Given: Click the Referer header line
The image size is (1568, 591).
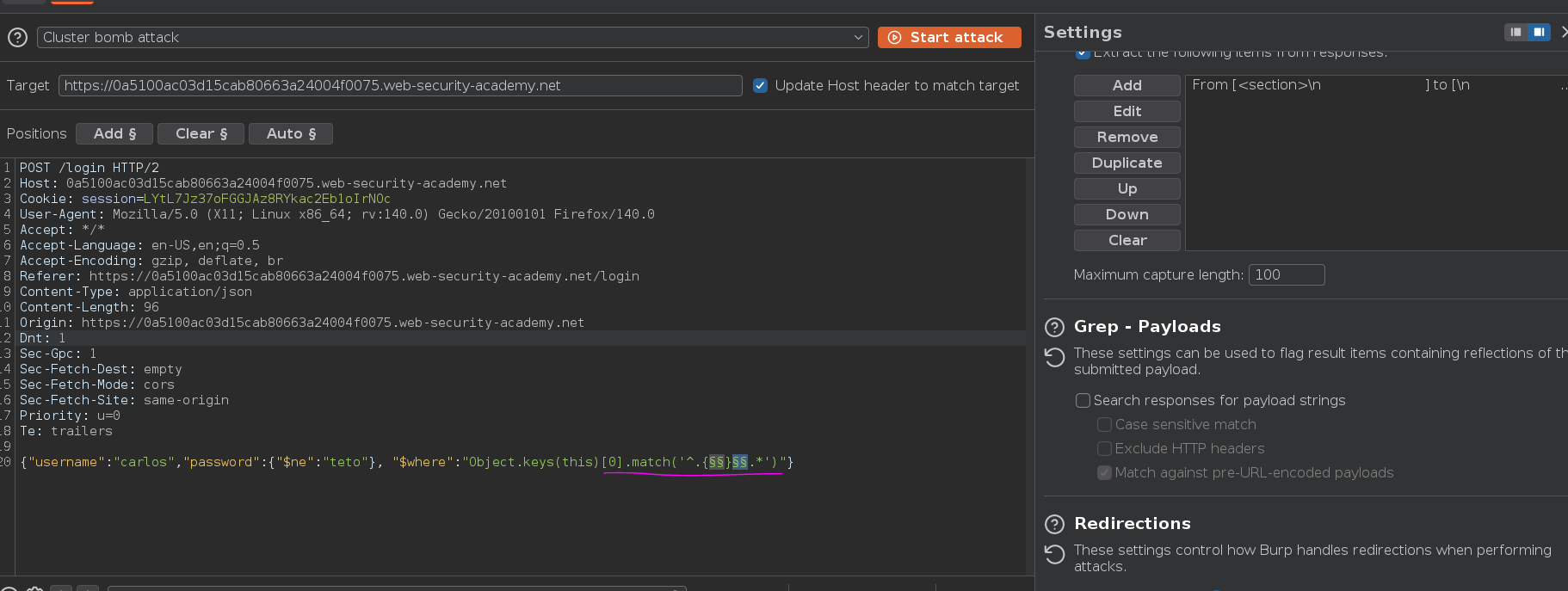Looking at the screenshot, I should [x=330, y=276].
